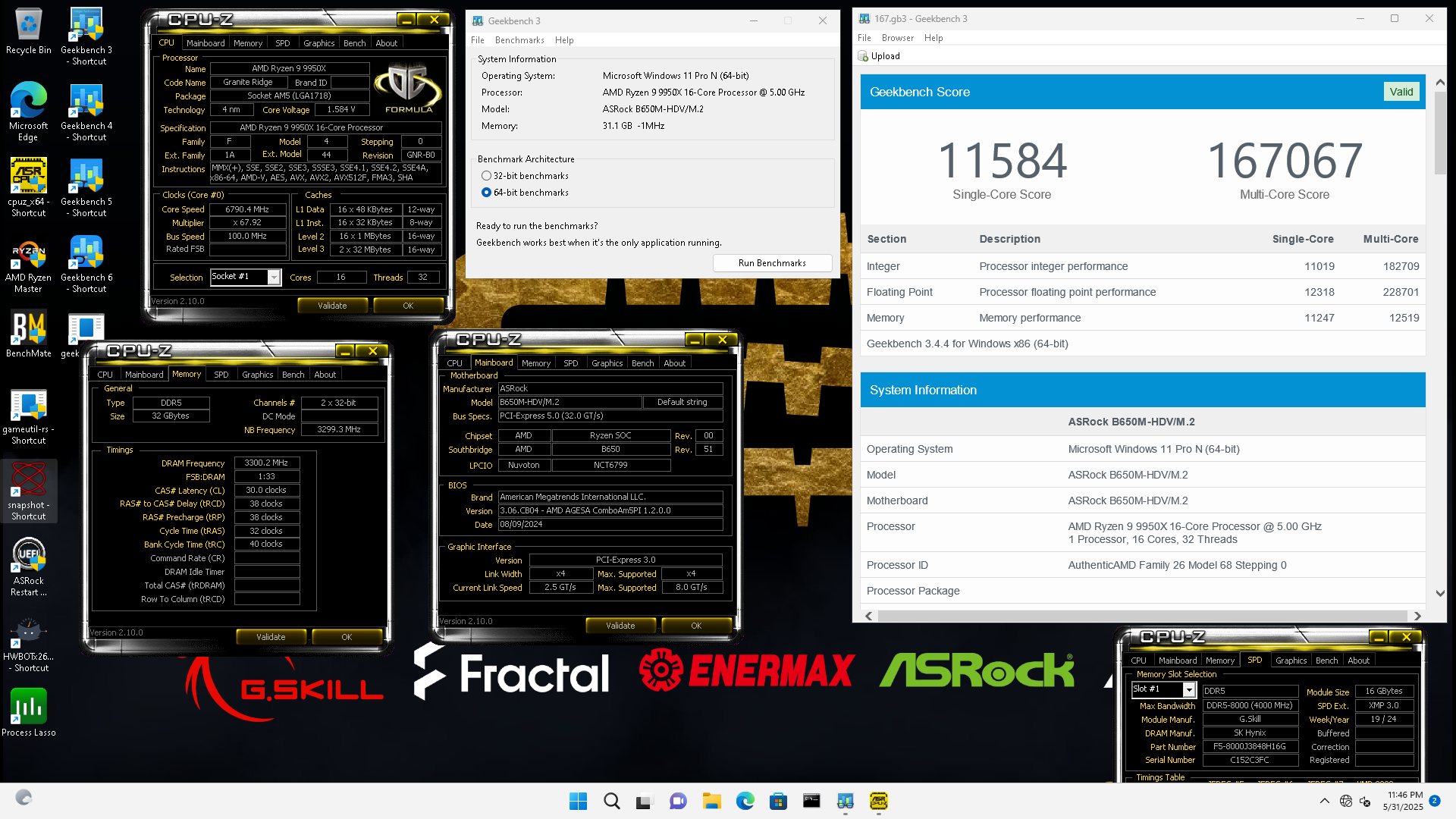The height and width of the screenshot is (819, 1456).
Task: Open the Terminal taskbar icon
Action: point(811,801)
